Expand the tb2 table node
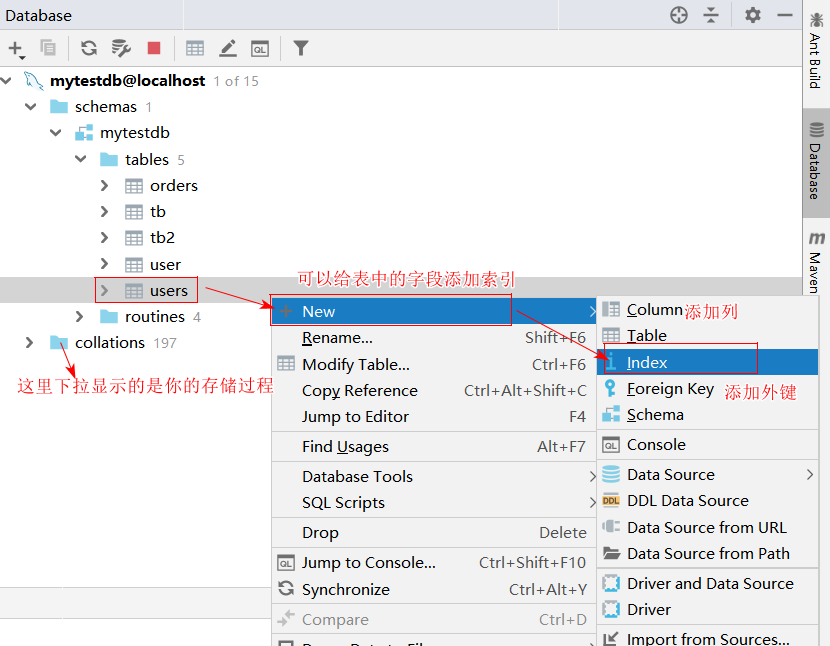This screenshot has width=830, height=646. tap(104, 238)
